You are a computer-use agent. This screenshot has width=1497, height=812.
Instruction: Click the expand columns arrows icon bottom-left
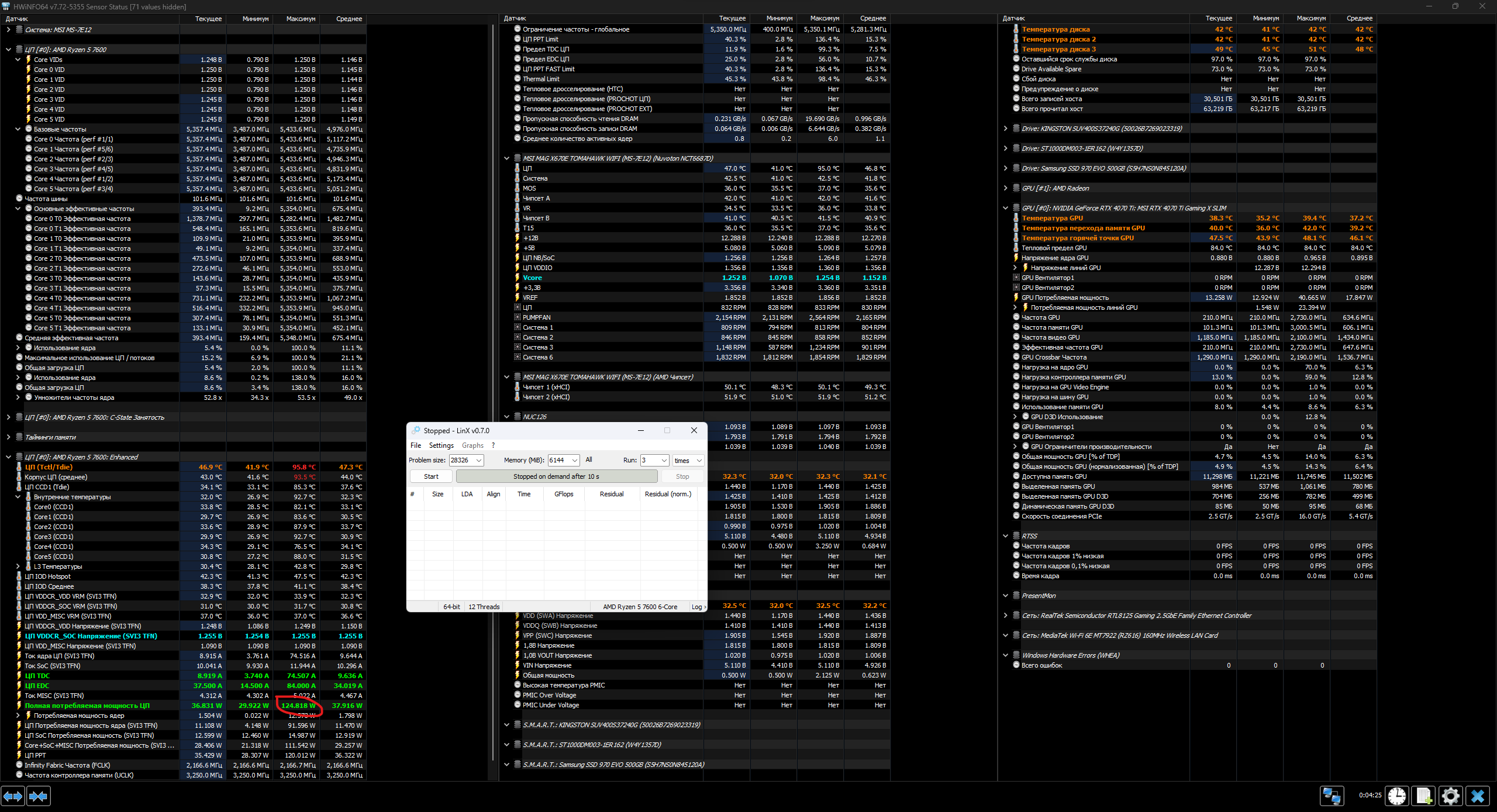pyautogui.click(x=13, y=796)
